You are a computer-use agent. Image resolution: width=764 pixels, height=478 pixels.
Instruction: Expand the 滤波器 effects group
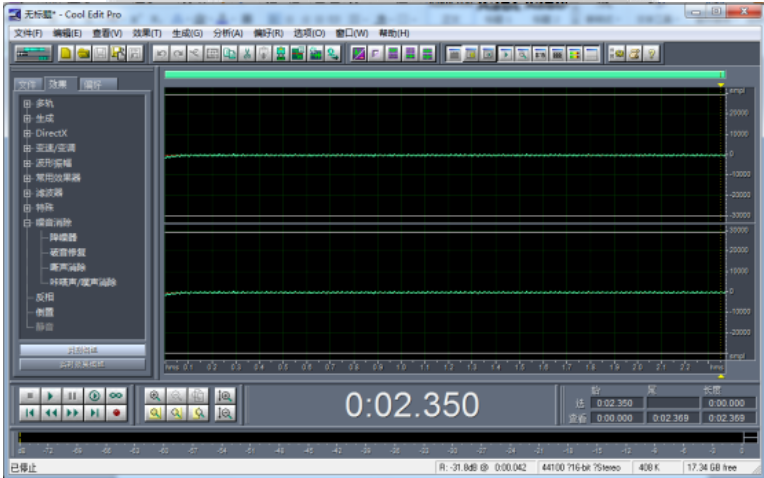tap(27, 192)
